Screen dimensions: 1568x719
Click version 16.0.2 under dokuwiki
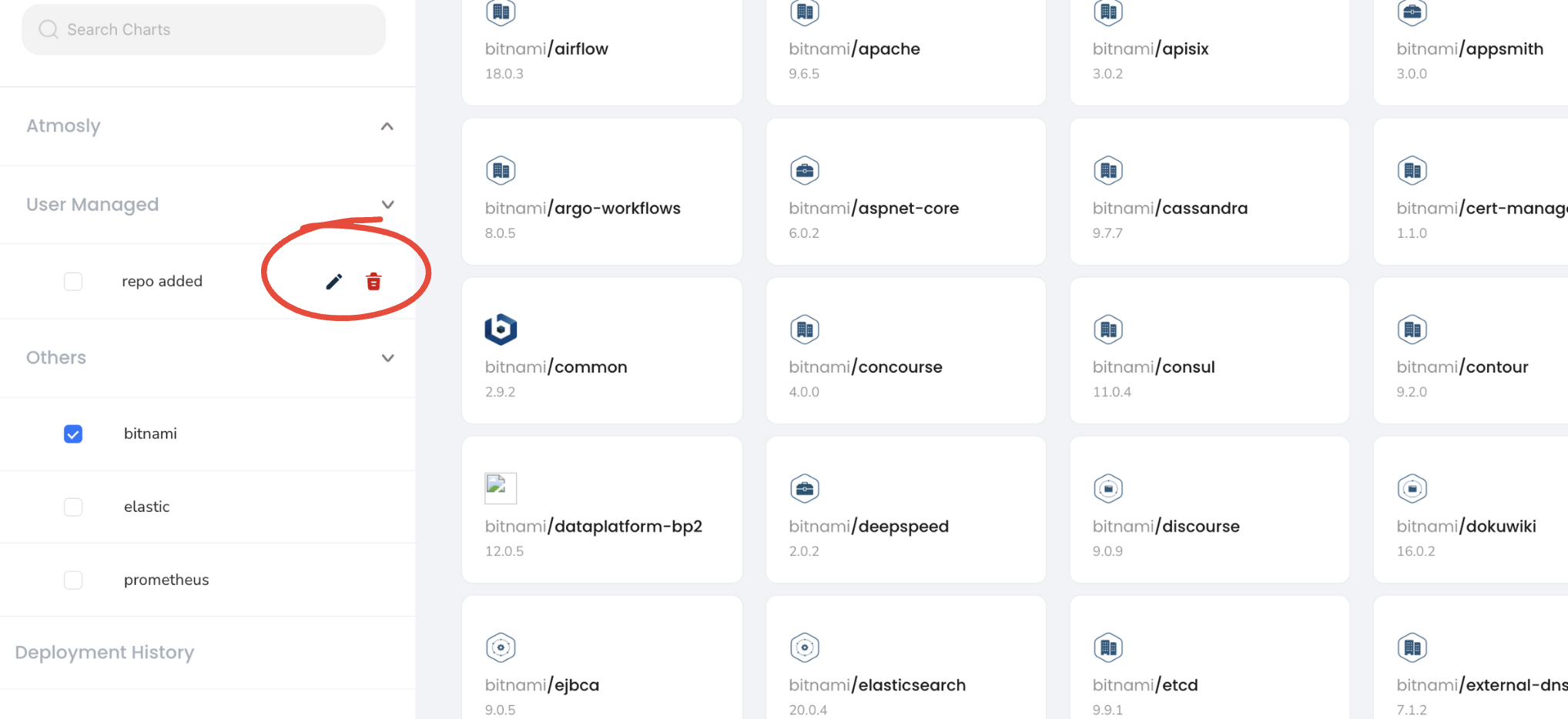[x=1416, y=551]
